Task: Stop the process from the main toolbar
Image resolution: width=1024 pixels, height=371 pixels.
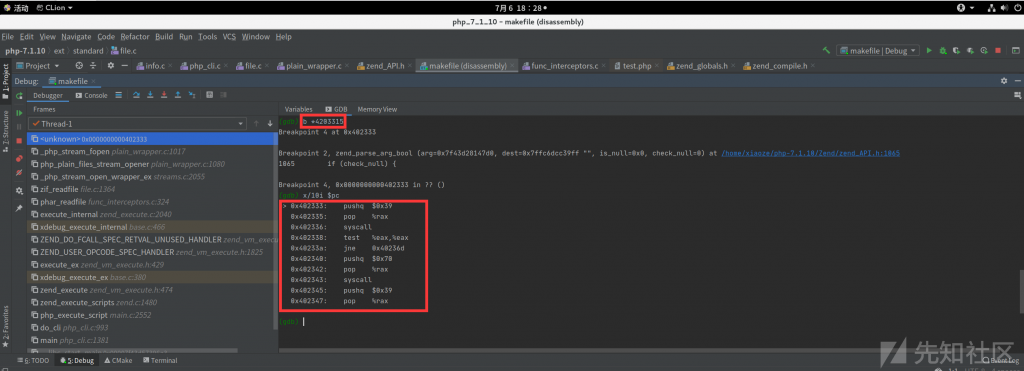Action: coord(997,50)
